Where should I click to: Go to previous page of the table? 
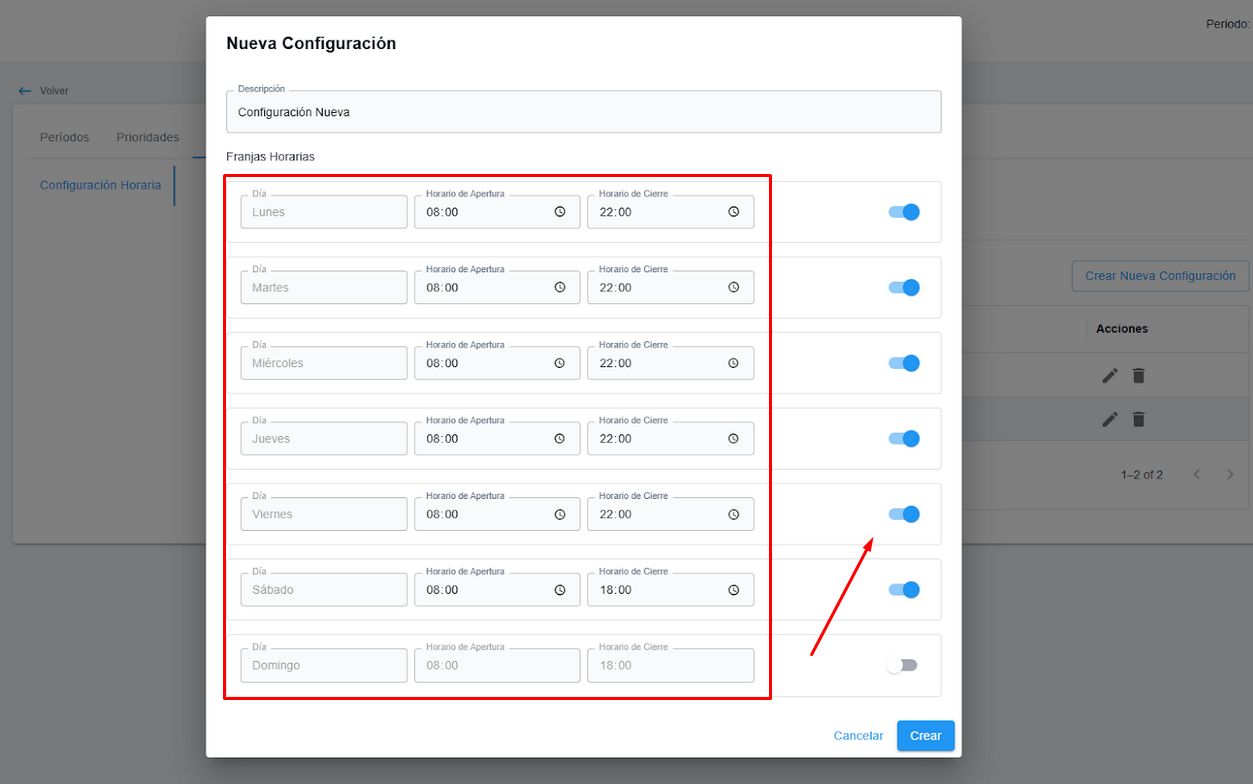click(1197, 474)
